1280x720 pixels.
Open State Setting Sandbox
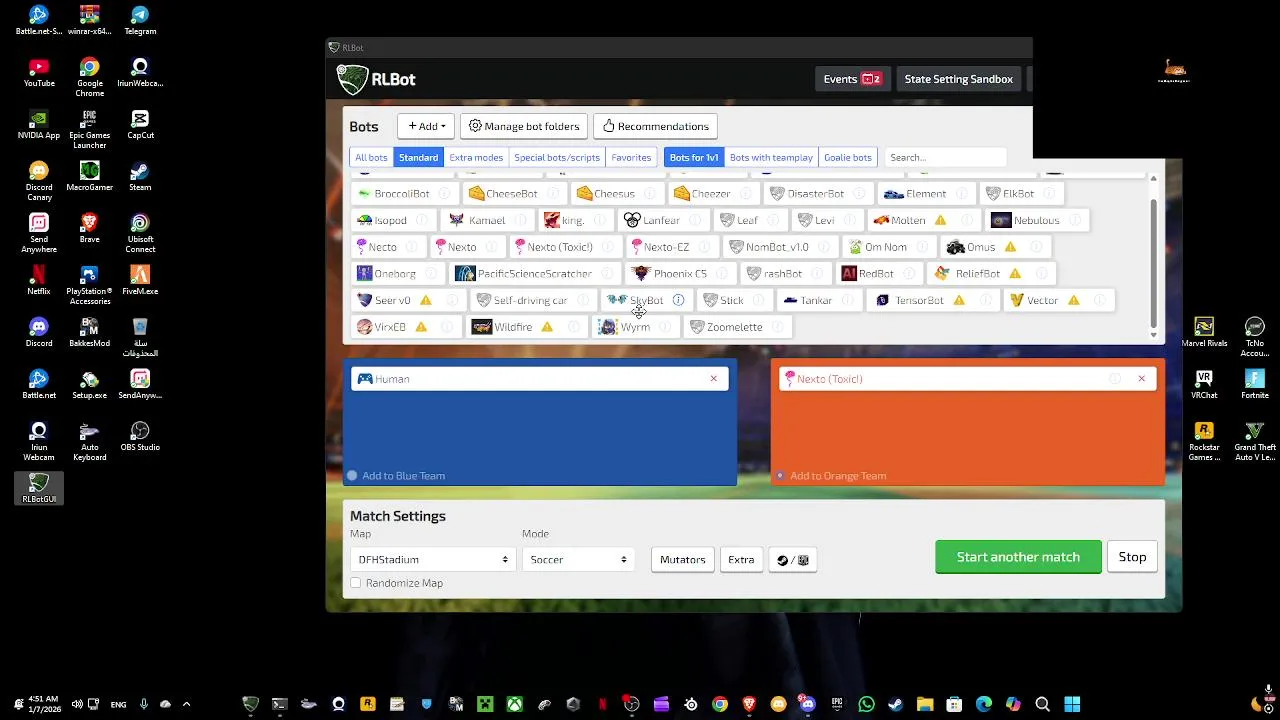(x=958, y=79)
